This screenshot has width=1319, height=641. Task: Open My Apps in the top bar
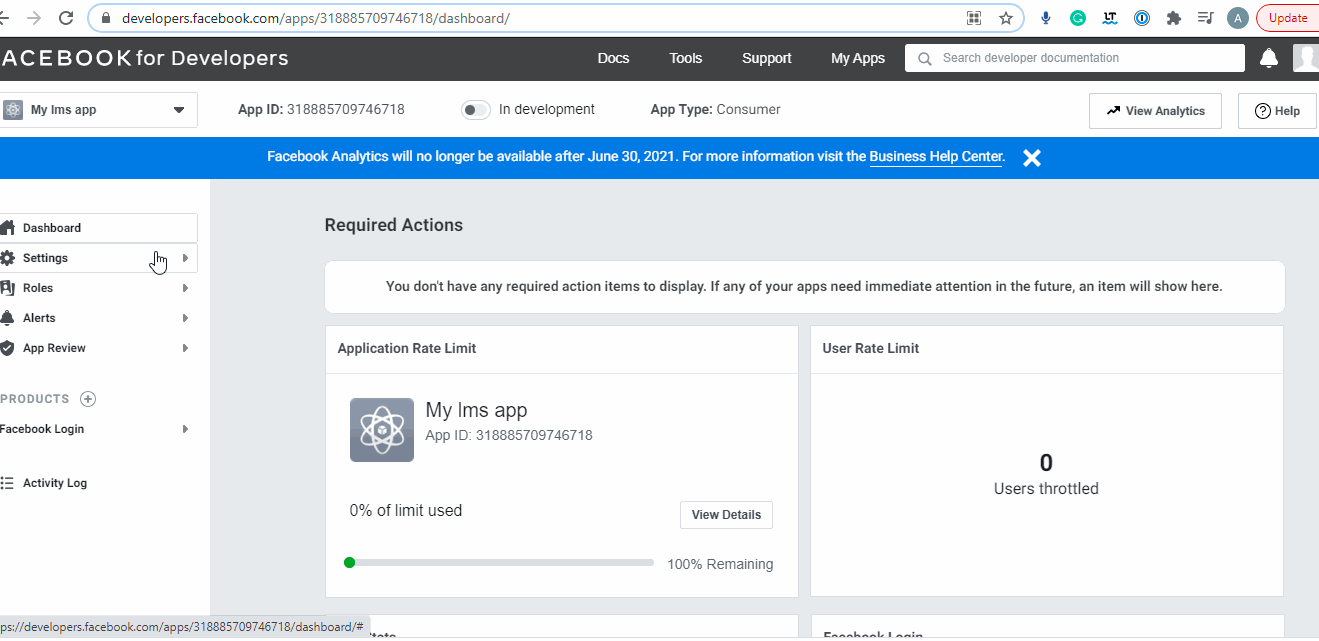(858, 58)
